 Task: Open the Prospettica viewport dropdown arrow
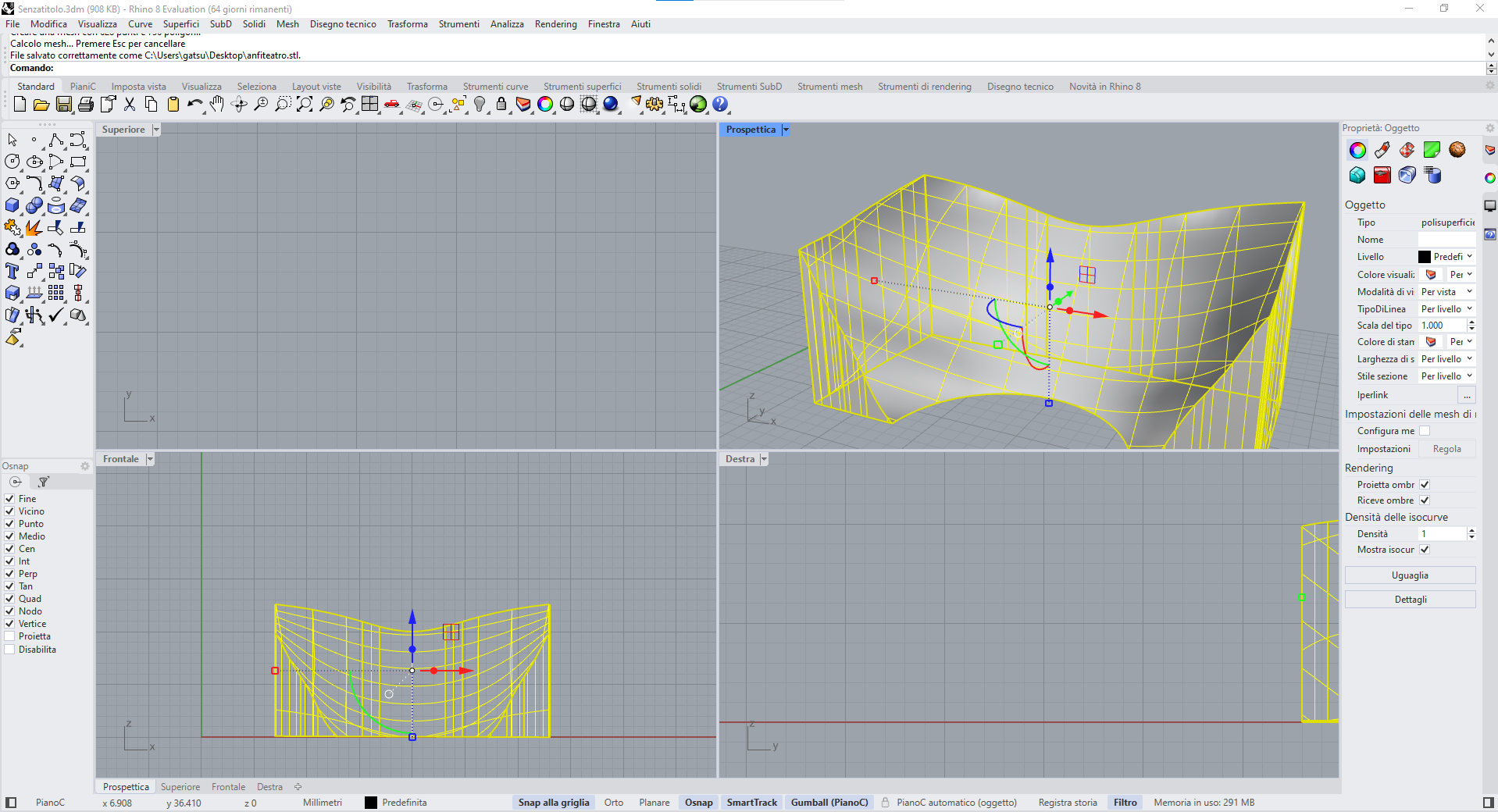tap(786, 130)
